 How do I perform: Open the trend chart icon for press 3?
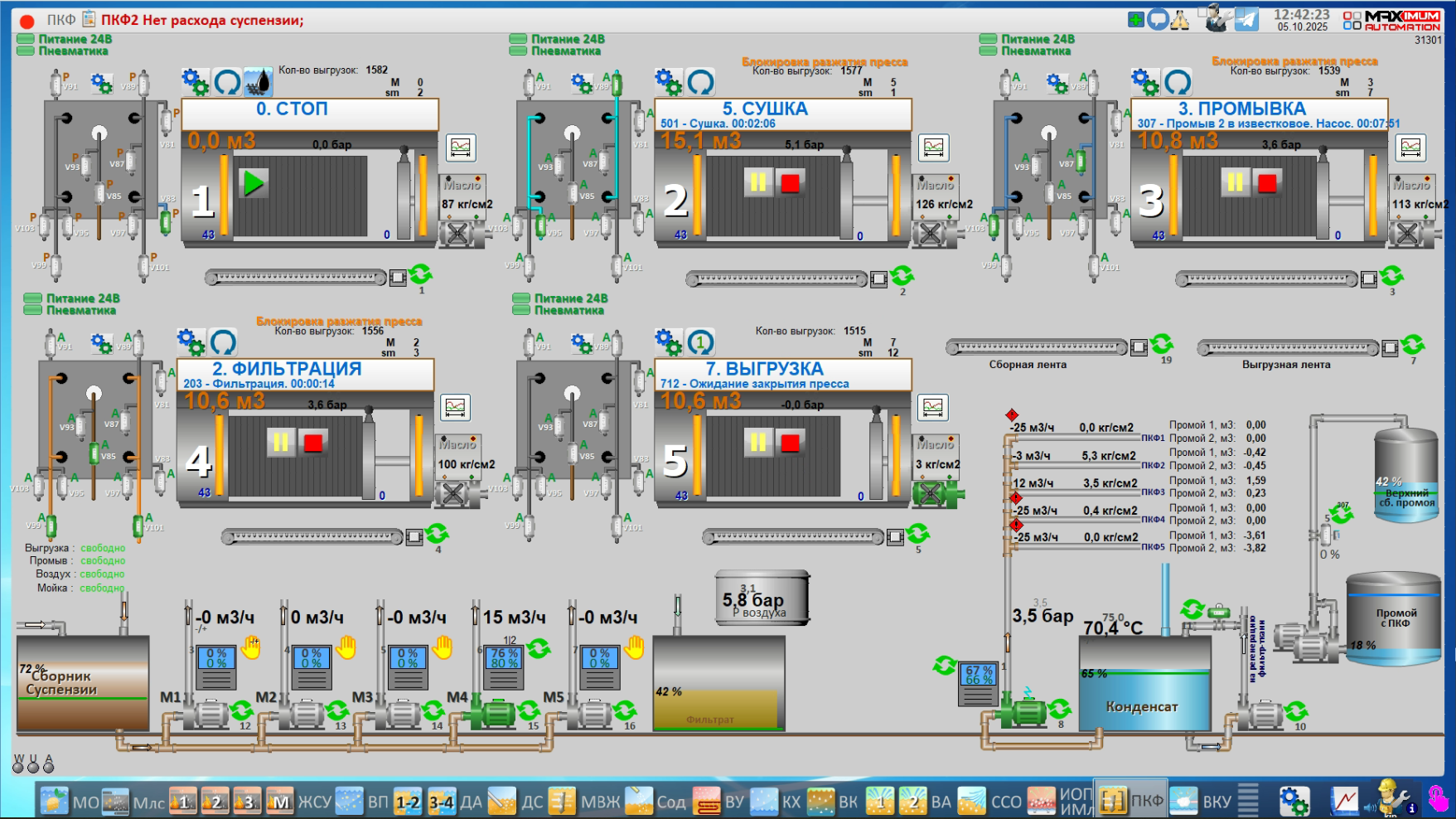point(1410,148)
